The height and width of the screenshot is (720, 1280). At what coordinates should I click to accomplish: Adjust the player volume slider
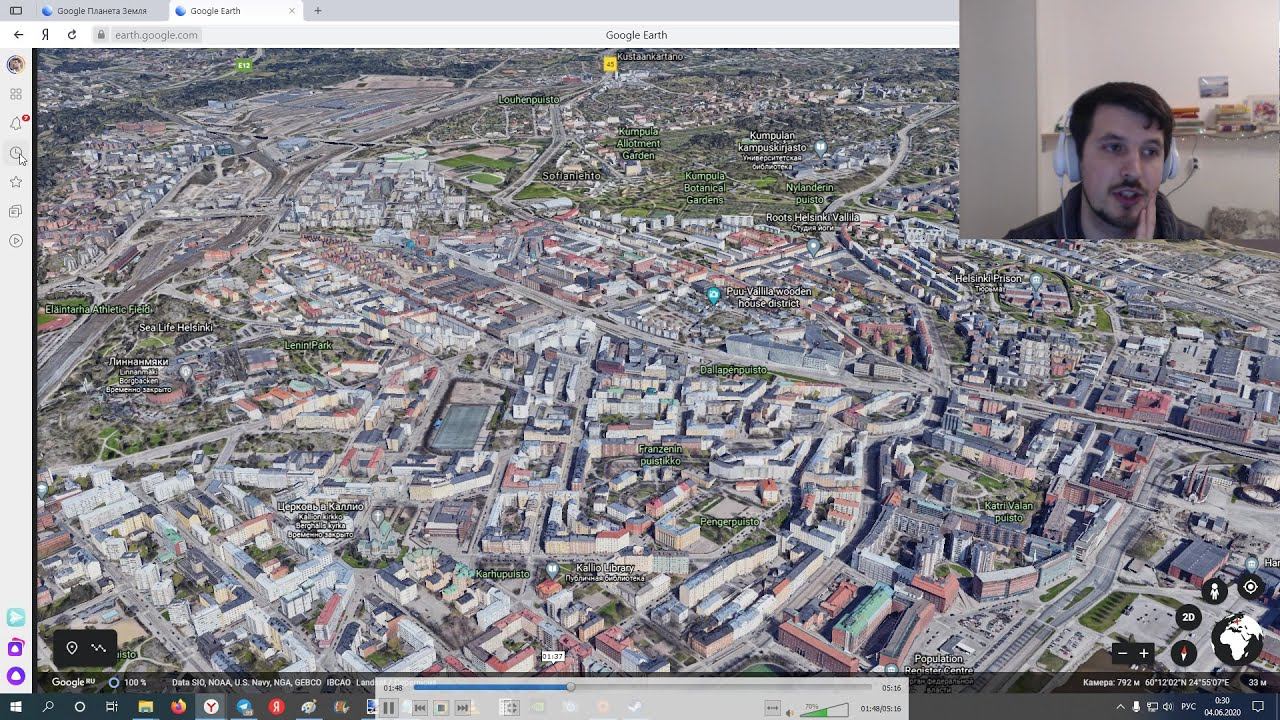pyautogui.click(x=824, y=709)
